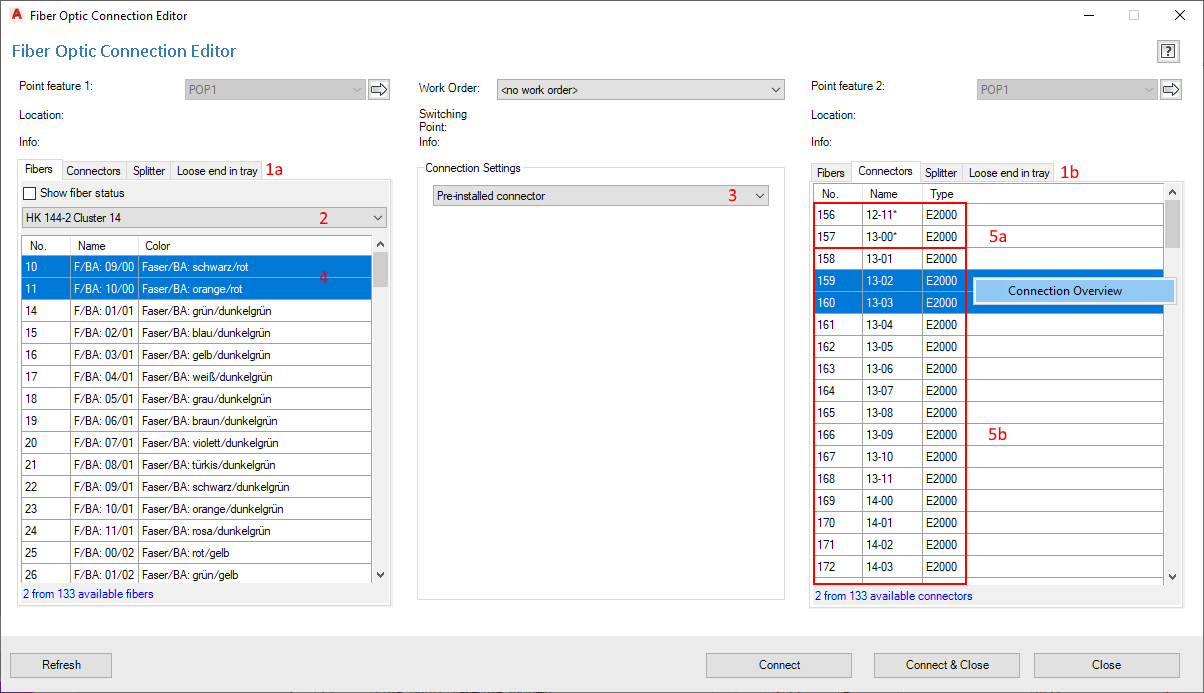Select fiber row 14 grün/dunkelgrün
1204x693 pixels.
[x=197, y=310]
